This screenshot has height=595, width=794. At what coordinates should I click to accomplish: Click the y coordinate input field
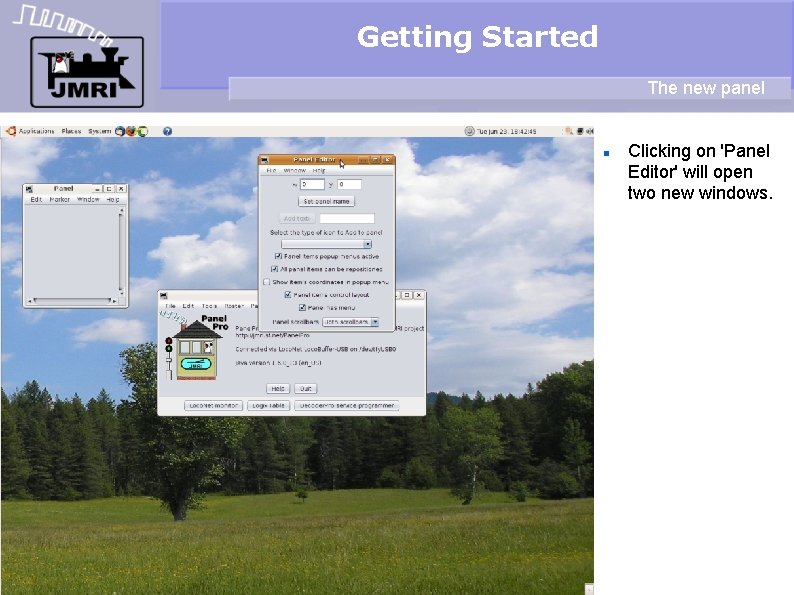(349, 185)
